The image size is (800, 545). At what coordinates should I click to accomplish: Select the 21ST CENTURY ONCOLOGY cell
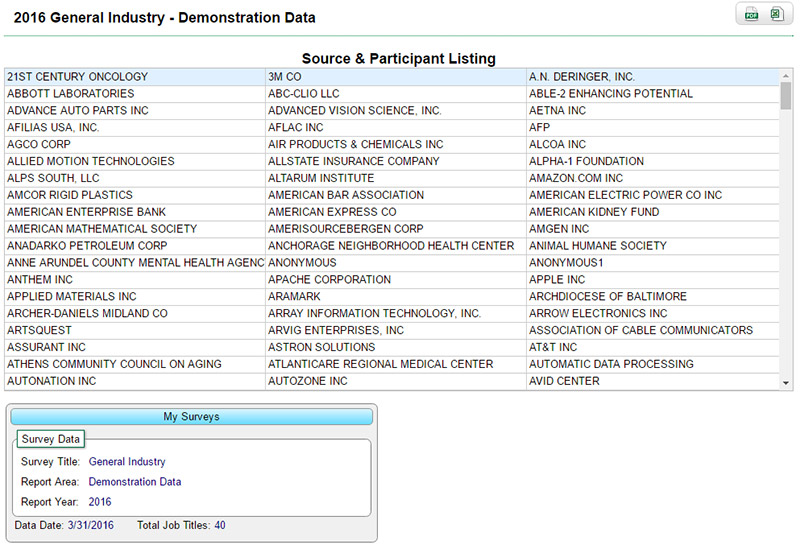135,77
